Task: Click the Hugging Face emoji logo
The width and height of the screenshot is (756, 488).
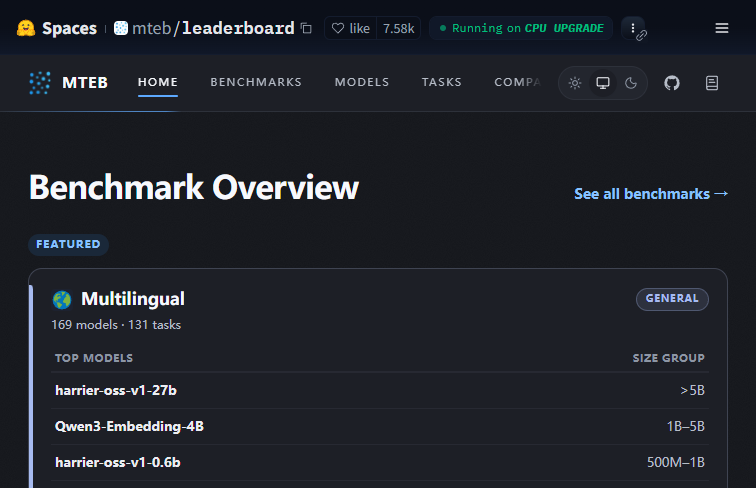Action: (x=26, y=28)
